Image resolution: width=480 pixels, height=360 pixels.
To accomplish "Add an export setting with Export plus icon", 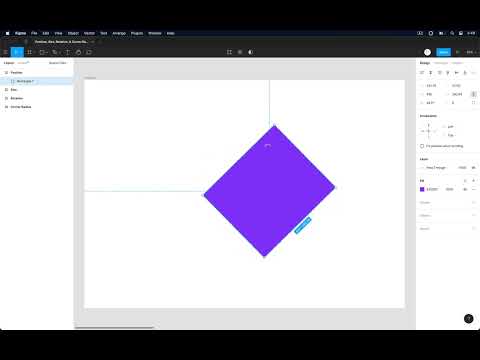I will click(x=473, y=229).
